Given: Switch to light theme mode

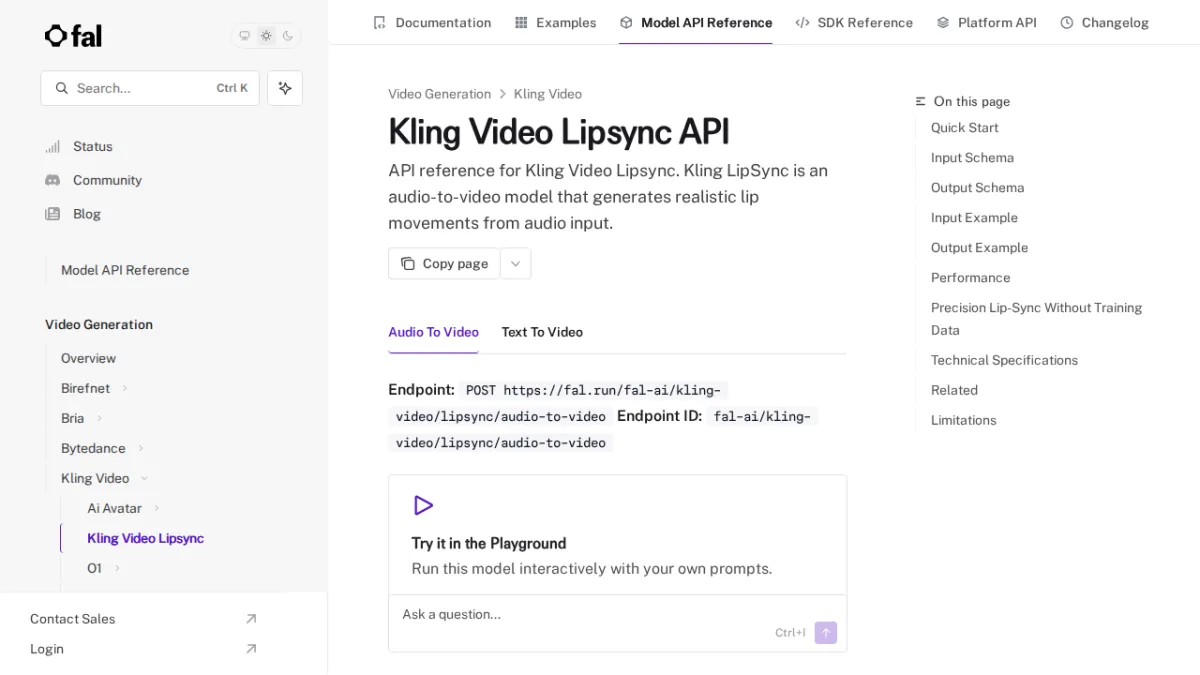Looking at the screenshot, I should click(266, 36).
